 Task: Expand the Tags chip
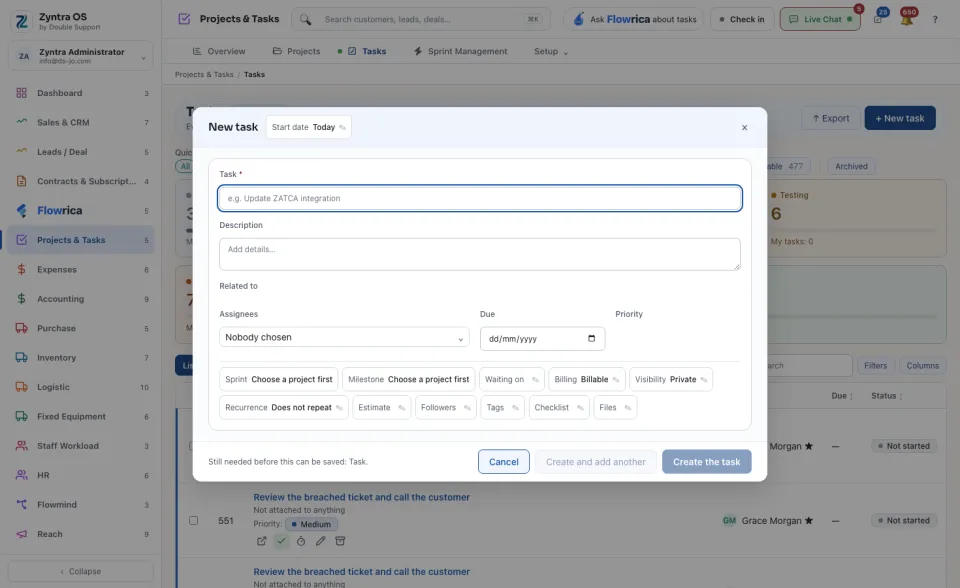(x=503, y=407)
